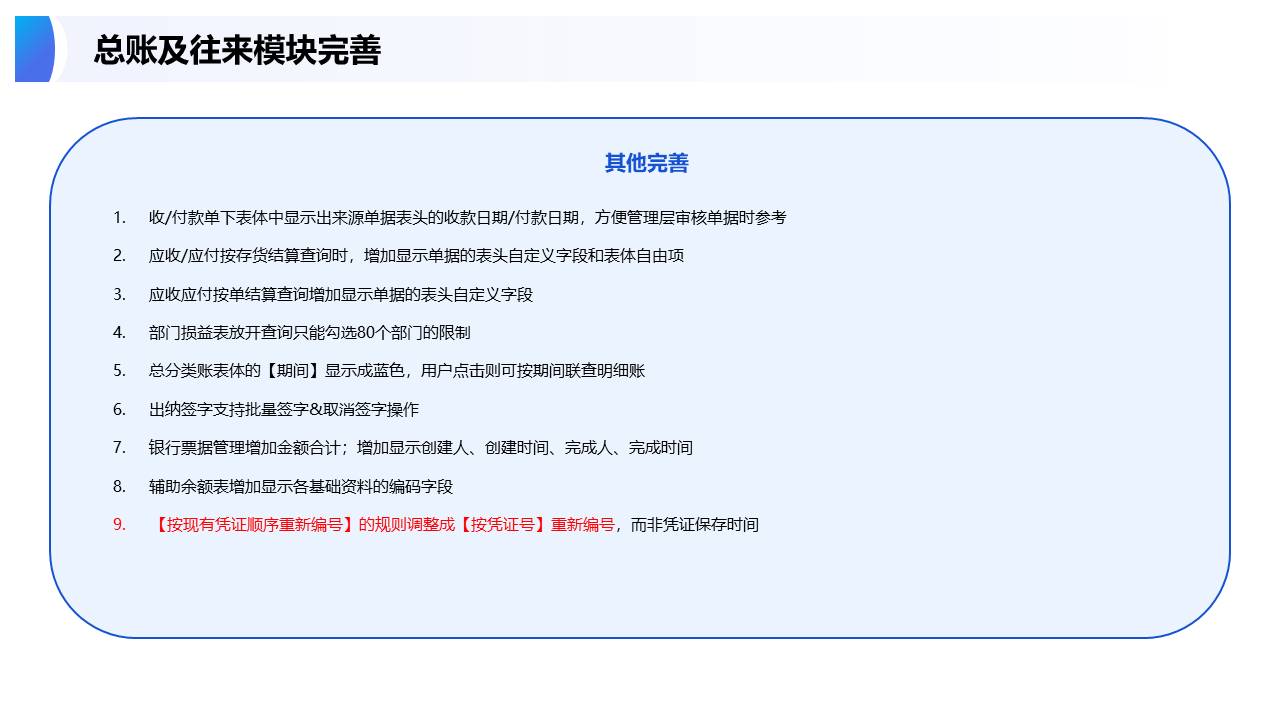
Task: Select the 出纳签字支持批量签字 line
Action: pyautogui.click(x=284, y=409)
